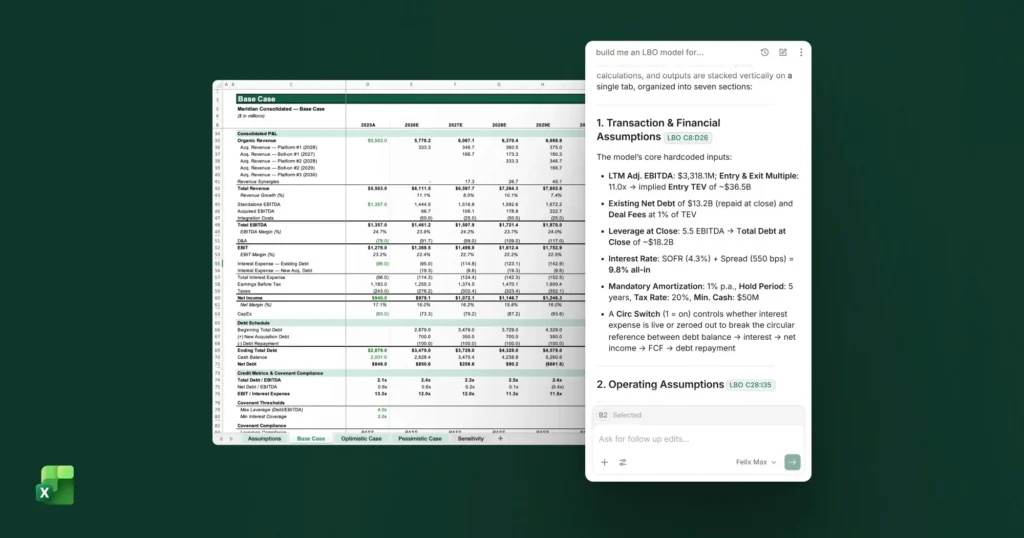
Task: Add a new sheet with plus icon
Action: point(500,439)
